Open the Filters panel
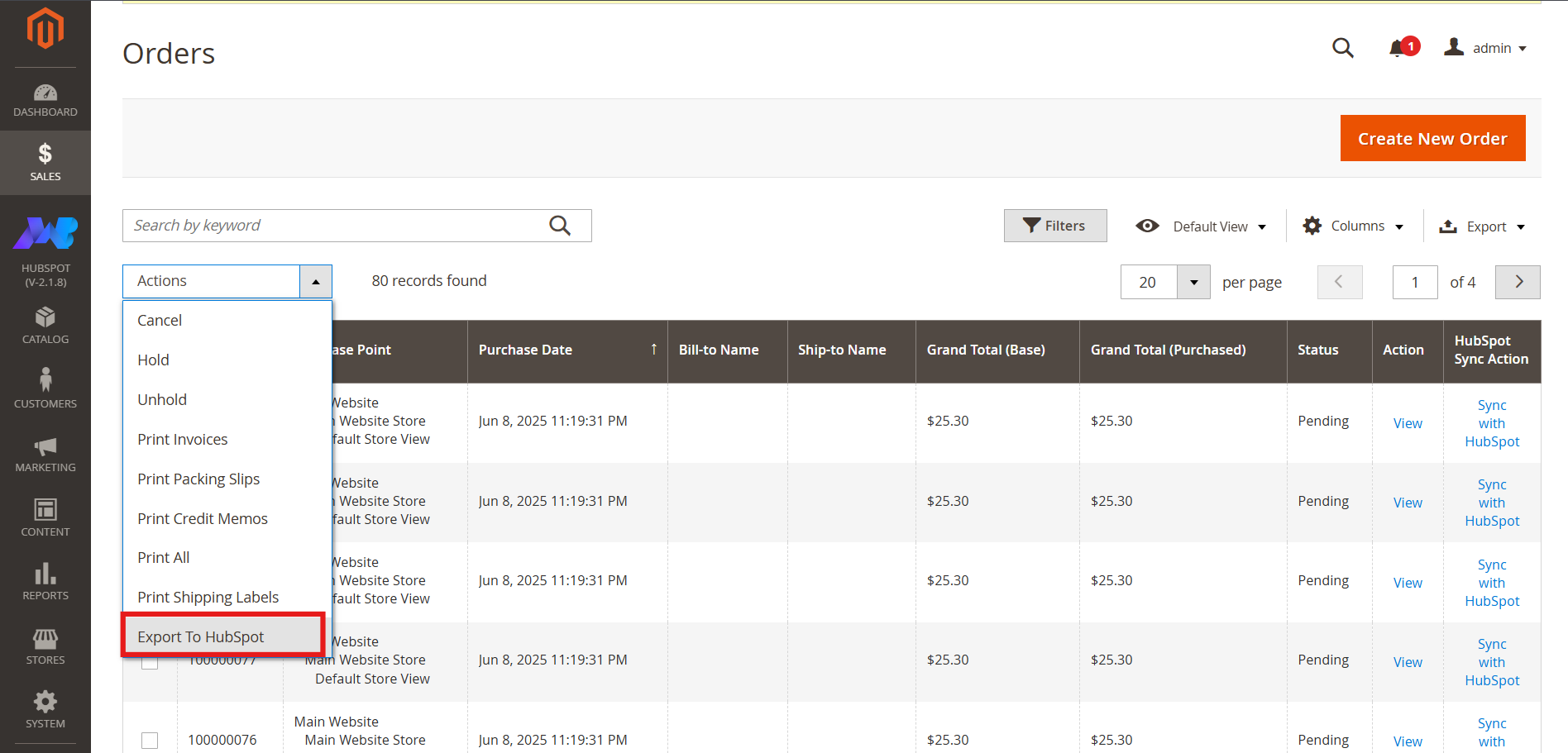Screen dimensions: 1568x753 coord(1055,226)
